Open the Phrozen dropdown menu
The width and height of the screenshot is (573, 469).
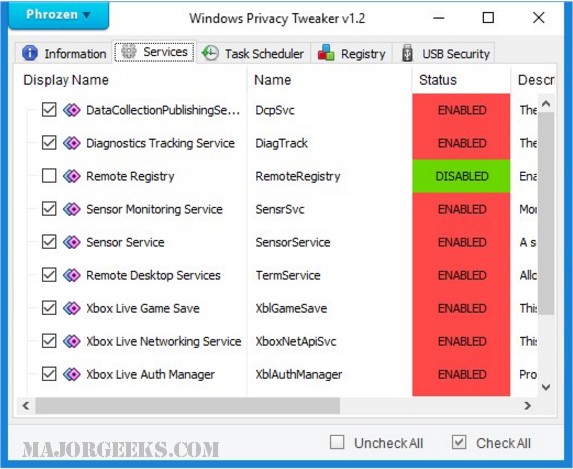point(58,15)
